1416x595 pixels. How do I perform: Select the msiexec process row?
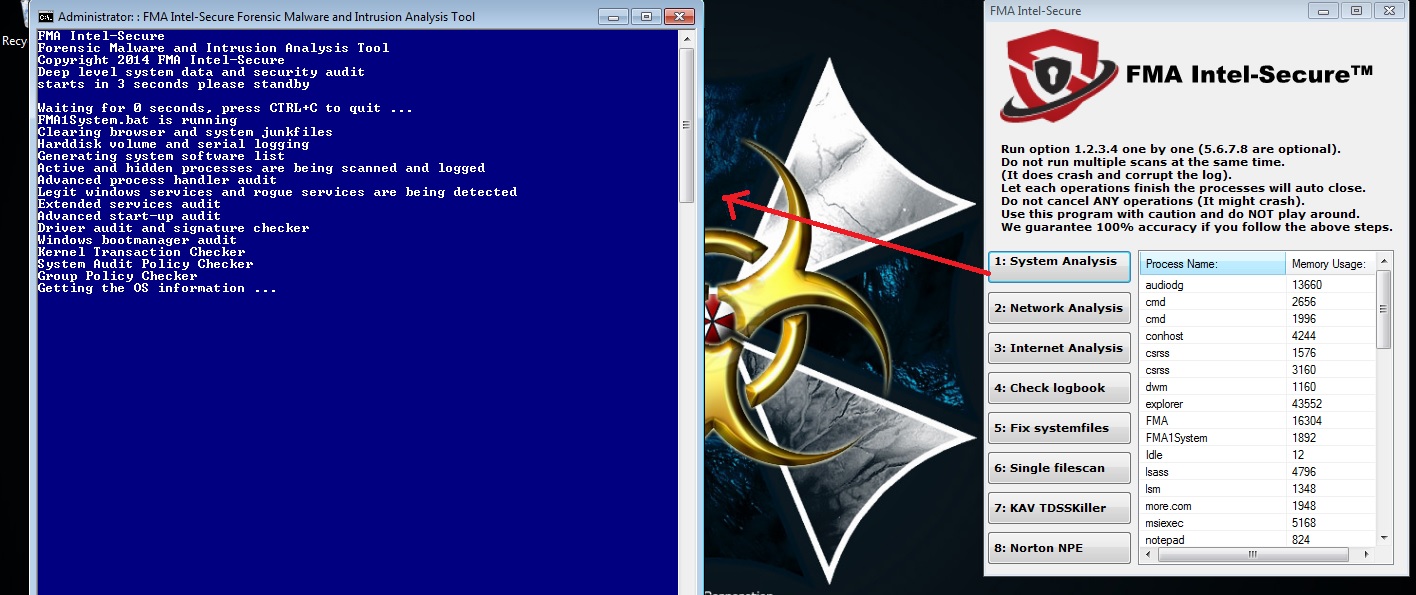(x=1258, y=523)
